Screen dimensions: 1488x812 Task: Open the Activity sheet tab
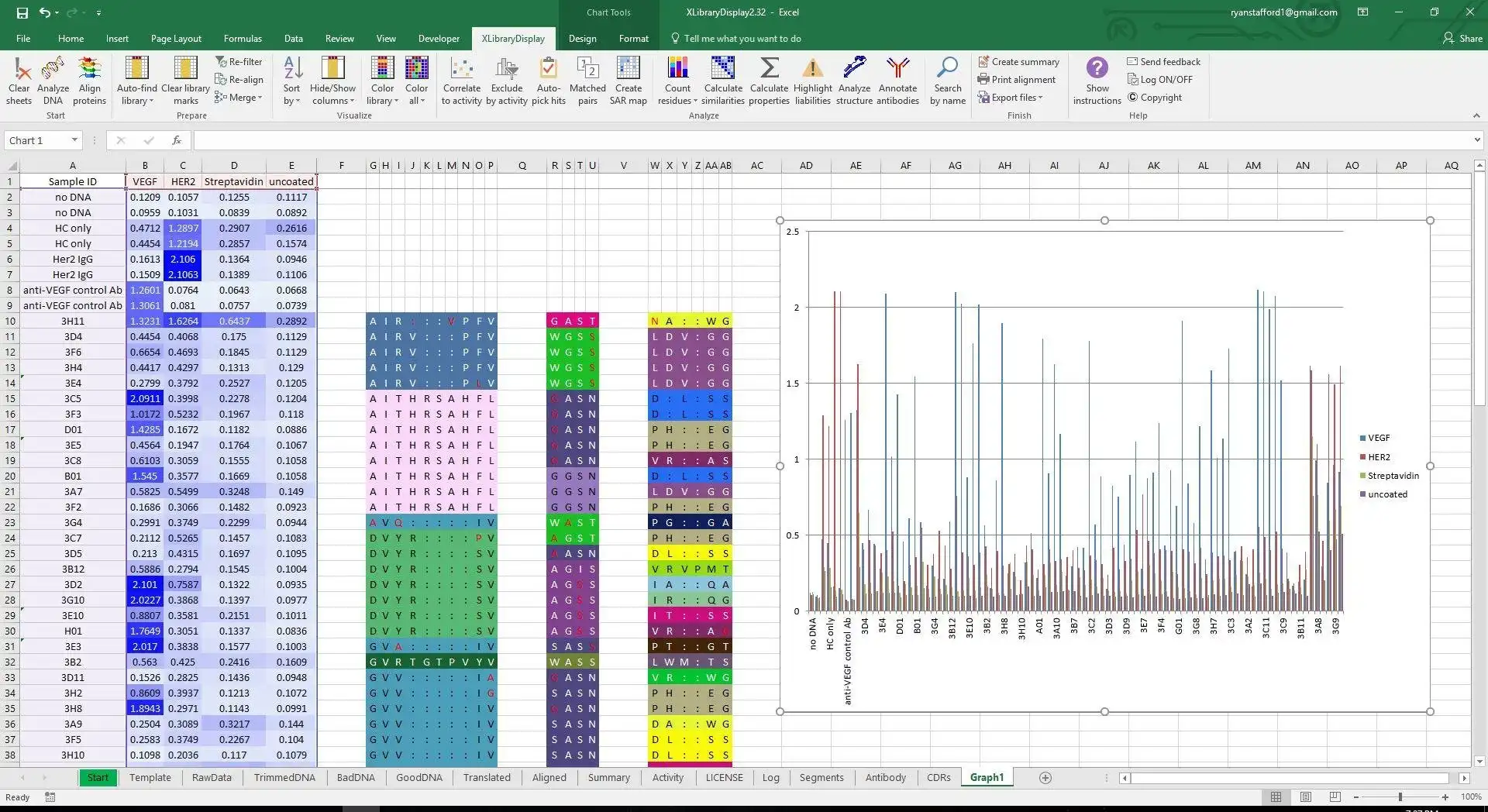point(667,777)
